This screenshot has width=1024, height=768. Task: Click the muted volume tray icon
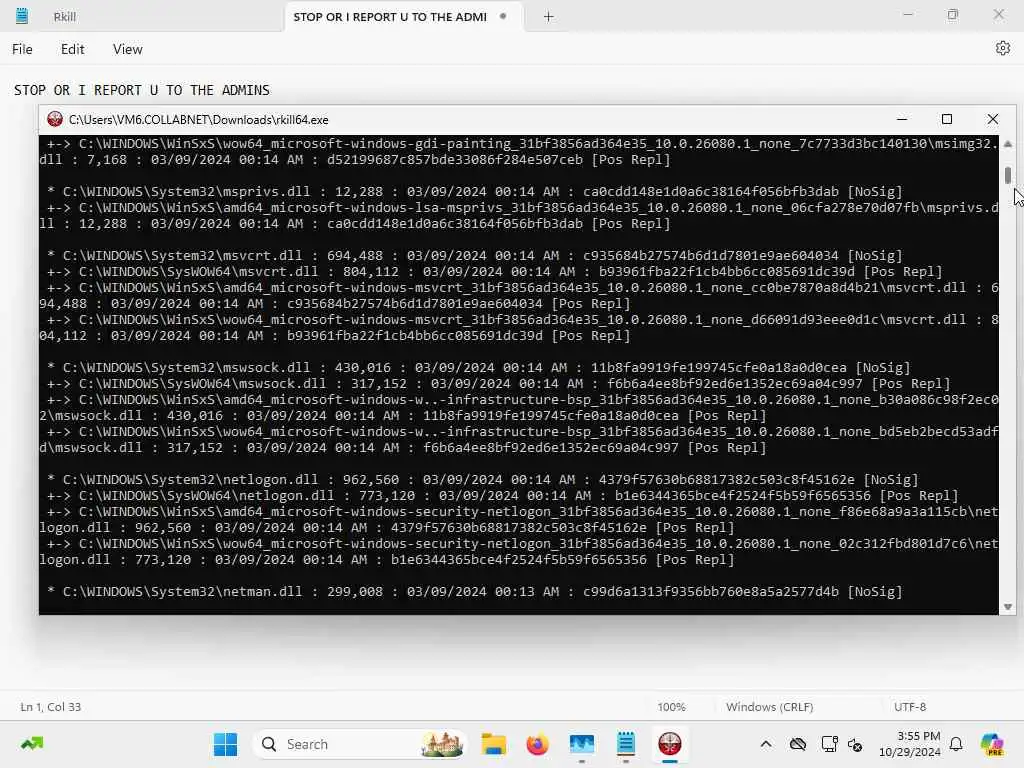(x=855, y=744)
